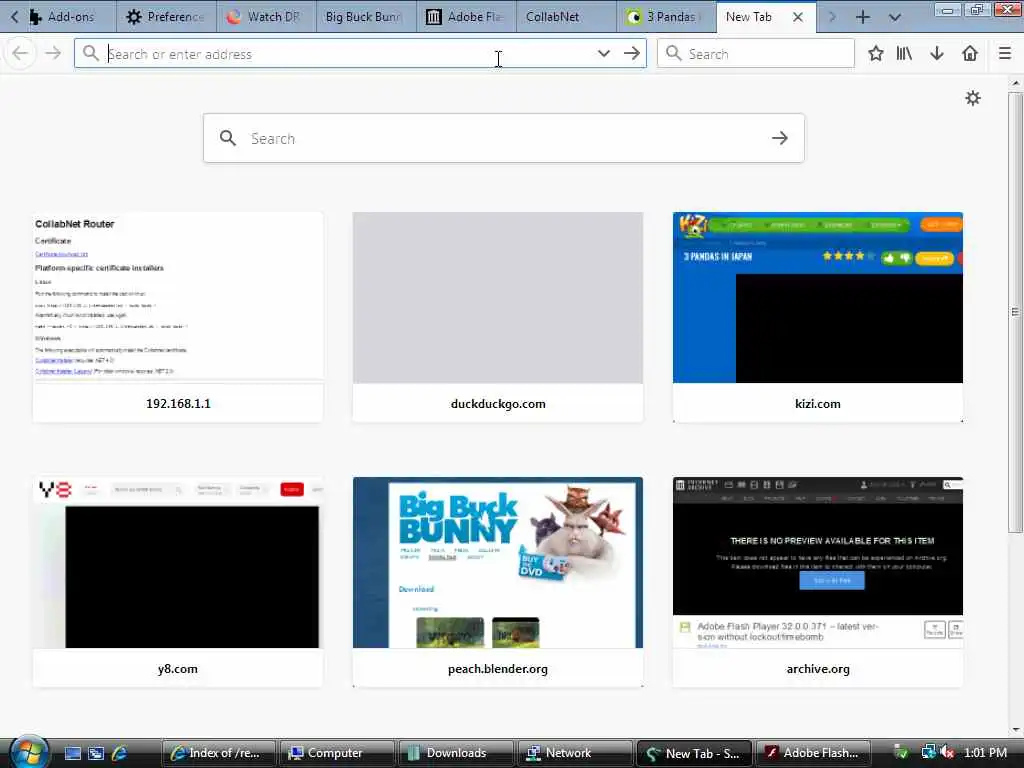1024x768 pixels.
Task: Show downloads via the down-arrow icon
Action: tap(937, 54)
